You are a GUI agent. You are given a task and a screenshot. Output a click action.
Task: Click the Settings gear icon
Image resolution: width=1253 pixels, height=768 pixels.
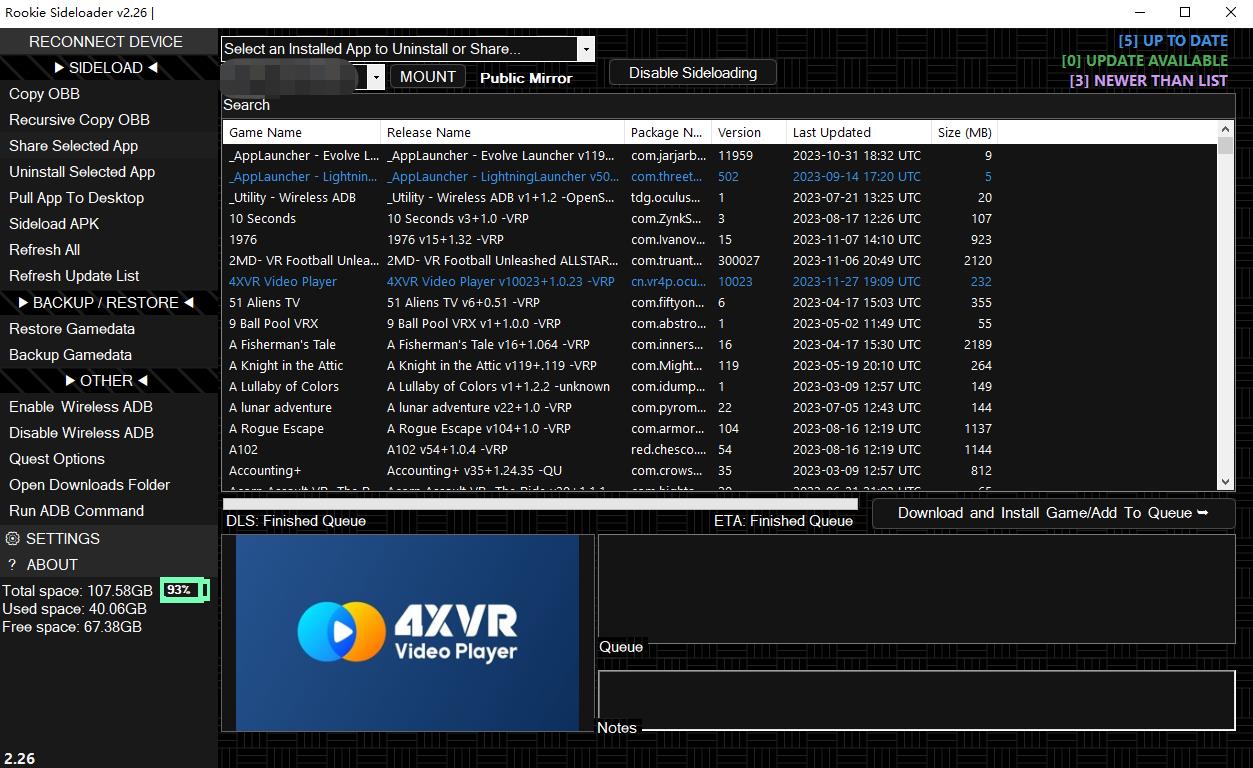tap(12, 538)
